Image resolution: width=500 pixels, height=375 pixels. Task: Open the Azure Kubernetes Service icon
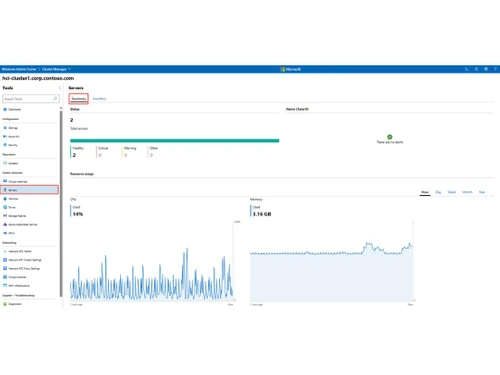coord(5,224)
